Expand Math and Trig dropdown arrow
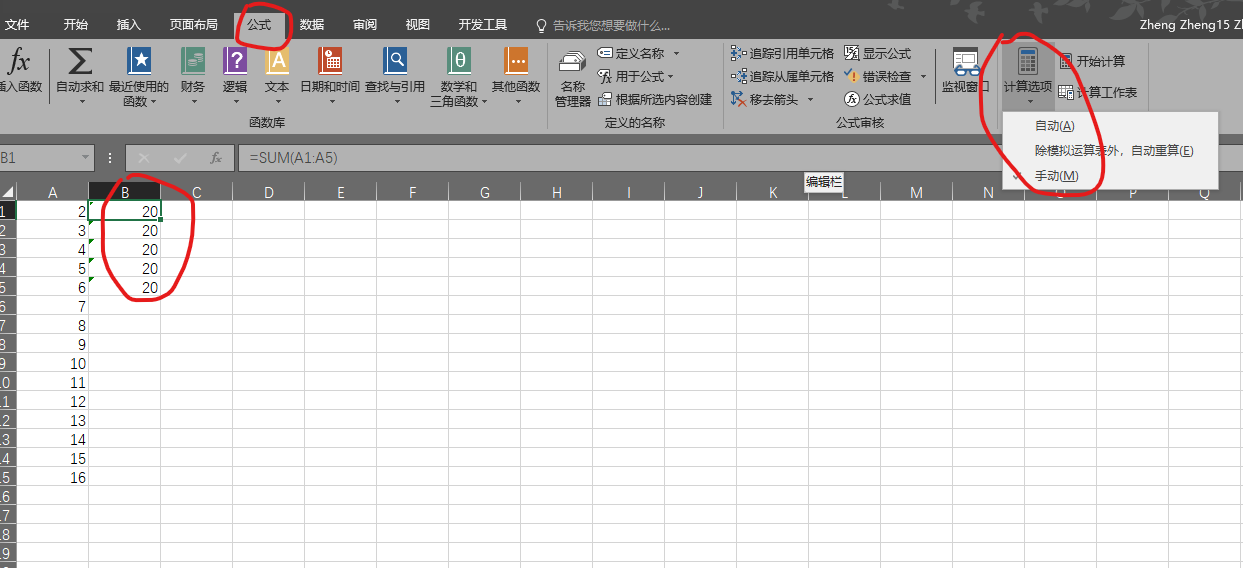 click(484, 101)
